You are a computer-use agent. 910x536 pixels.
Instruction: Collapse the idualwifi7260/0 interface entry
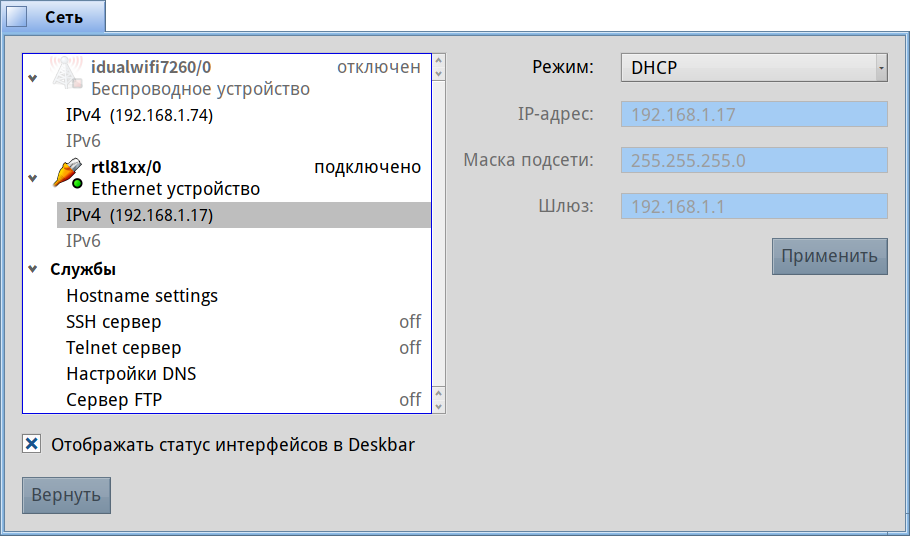click(x=33, y=78)
